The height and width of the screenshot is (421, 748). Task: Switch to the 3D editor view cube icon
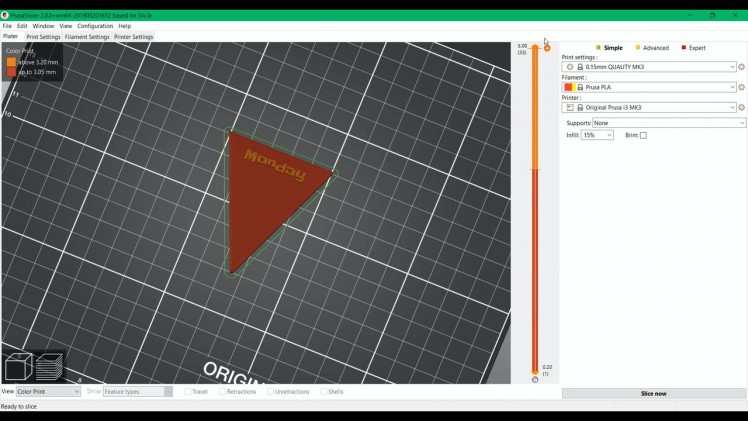[x=18, y=367]
